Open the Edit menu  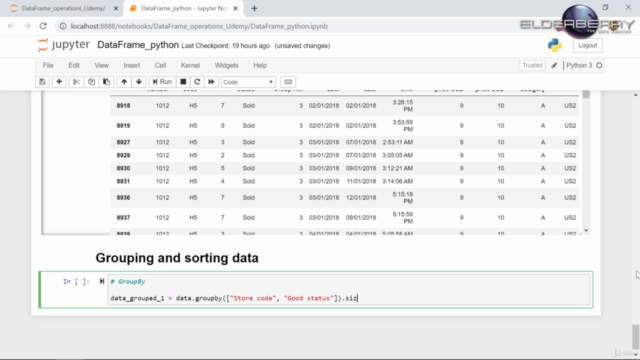74,65
